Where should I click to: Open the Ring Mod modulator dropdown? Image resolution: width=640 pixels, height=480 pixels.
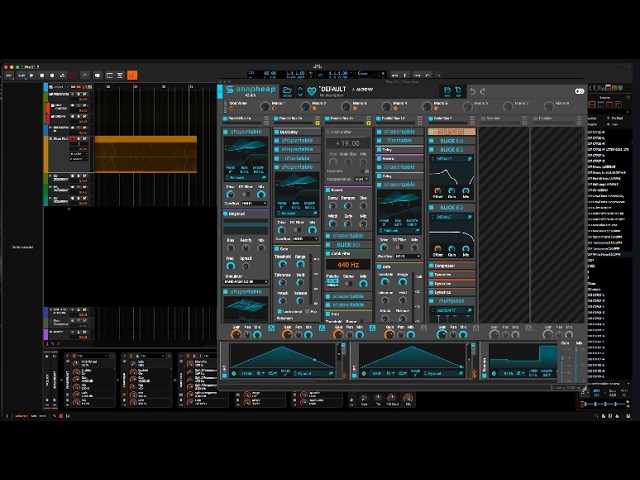[x=246, y=282]
